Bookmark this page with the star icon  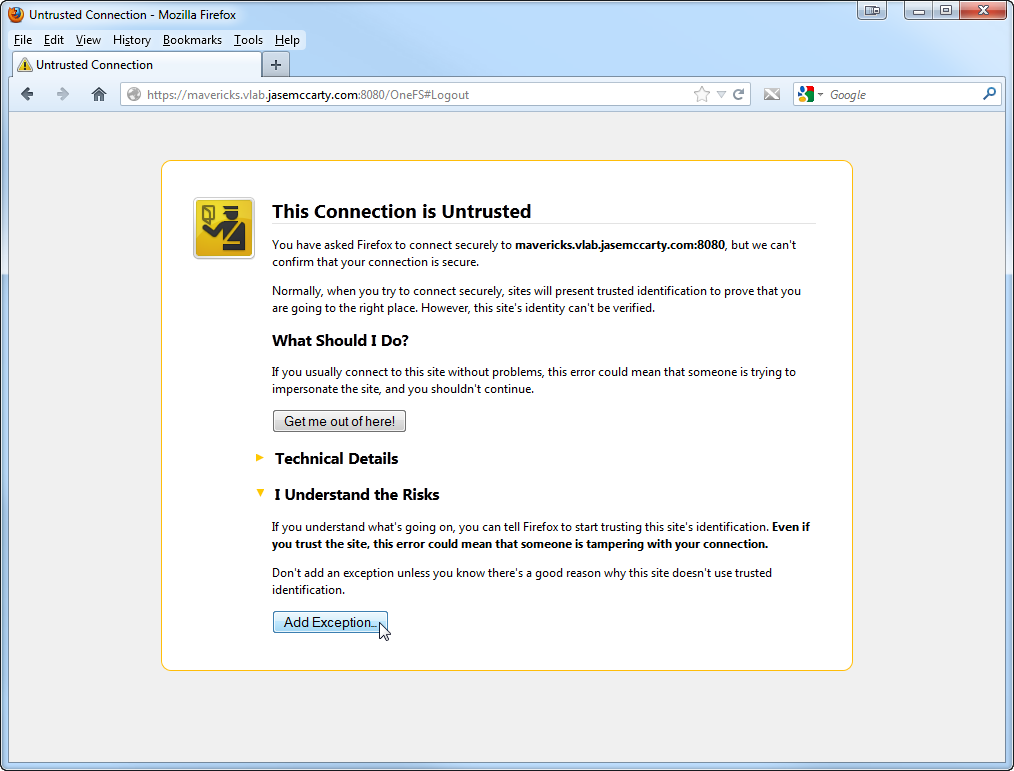point(701,94)
